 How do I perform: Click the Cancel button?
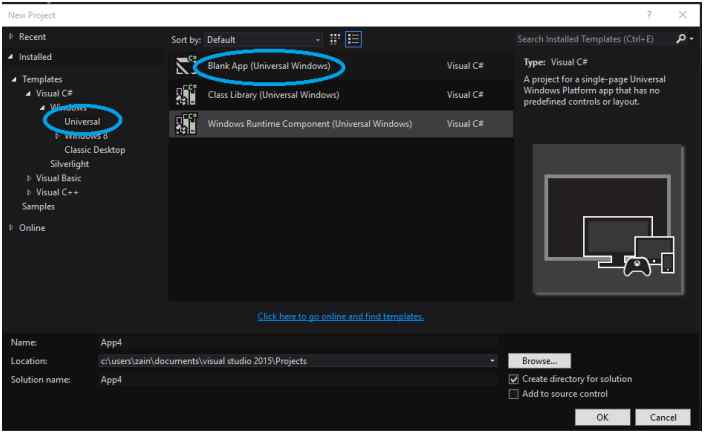pyautogui.click(x=663, y=417)
